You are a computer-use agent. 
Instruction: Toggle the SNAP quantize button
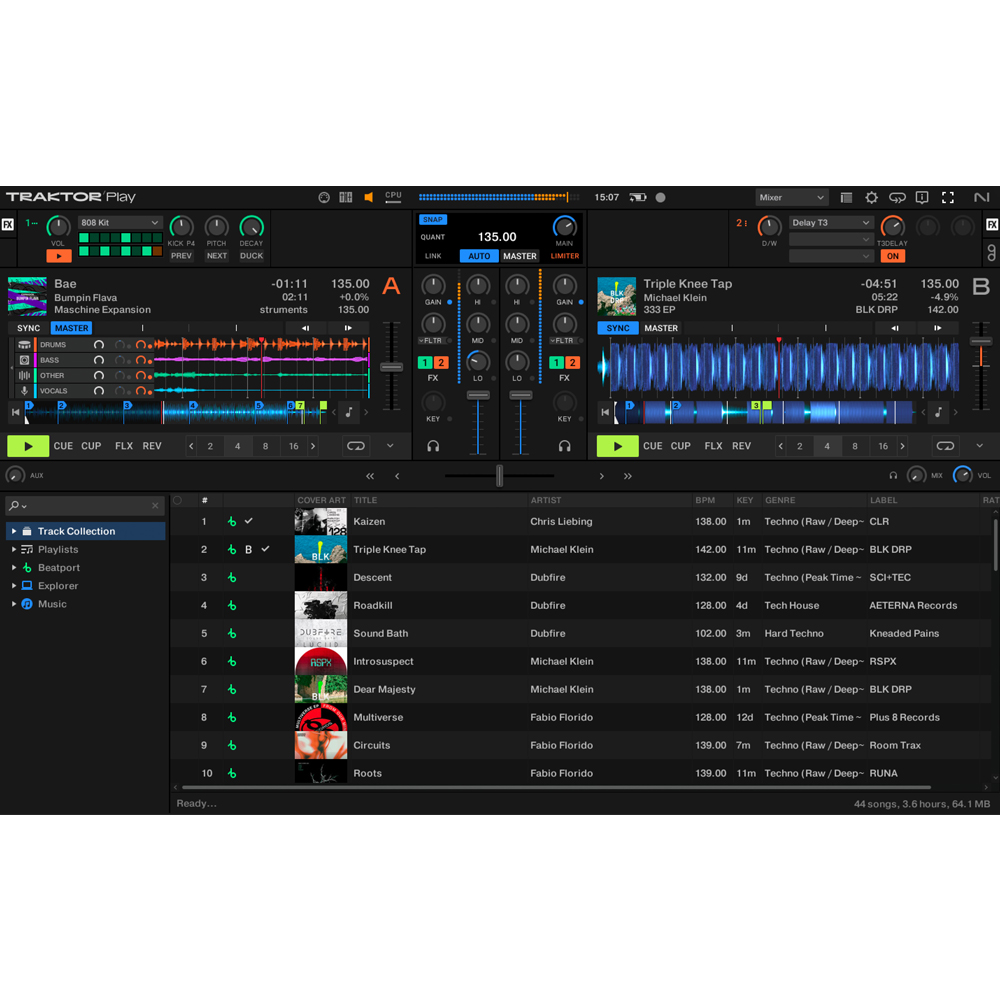(432, 218)
